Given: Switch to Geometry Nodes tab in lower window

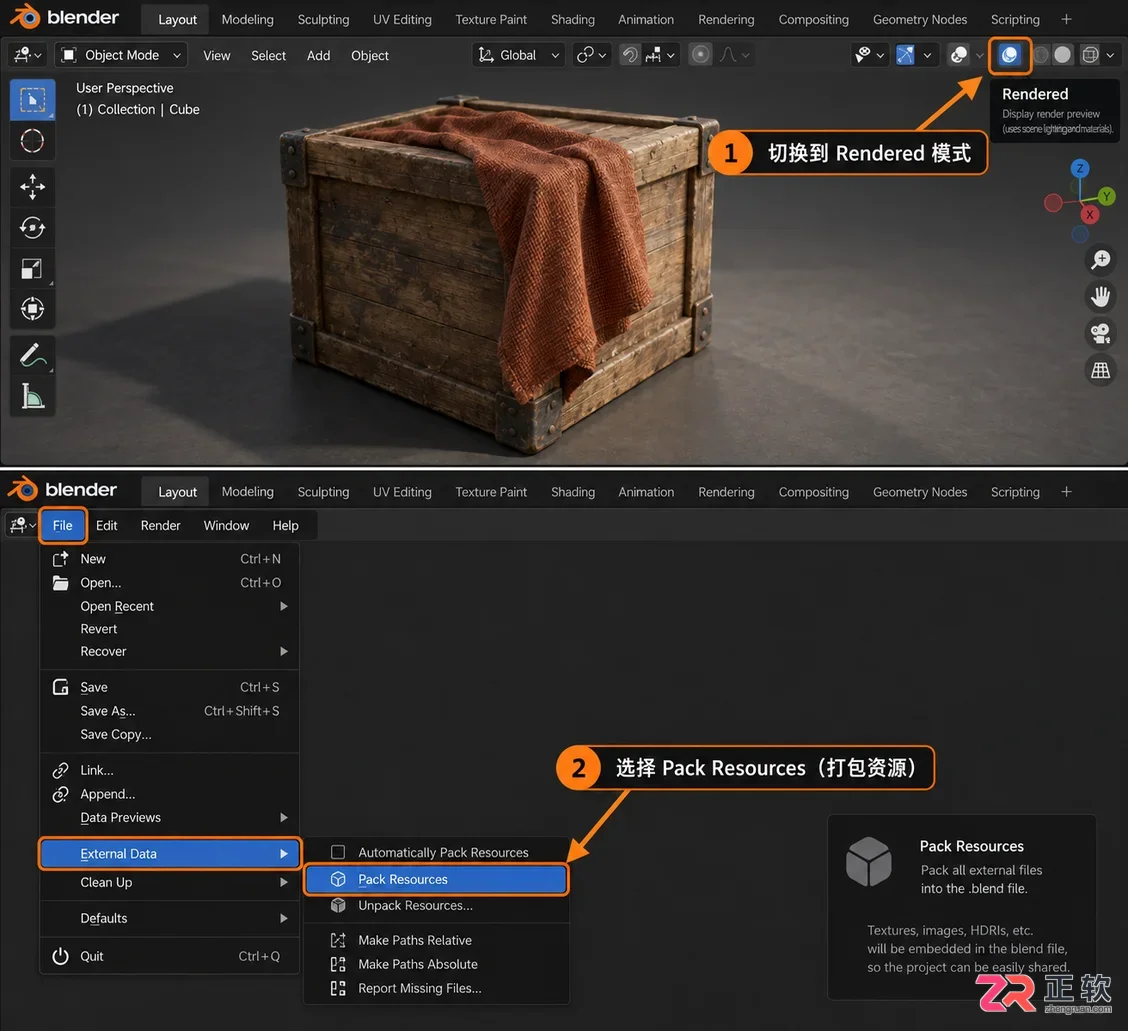Looking at the screenshot, I should click(919, 492).
